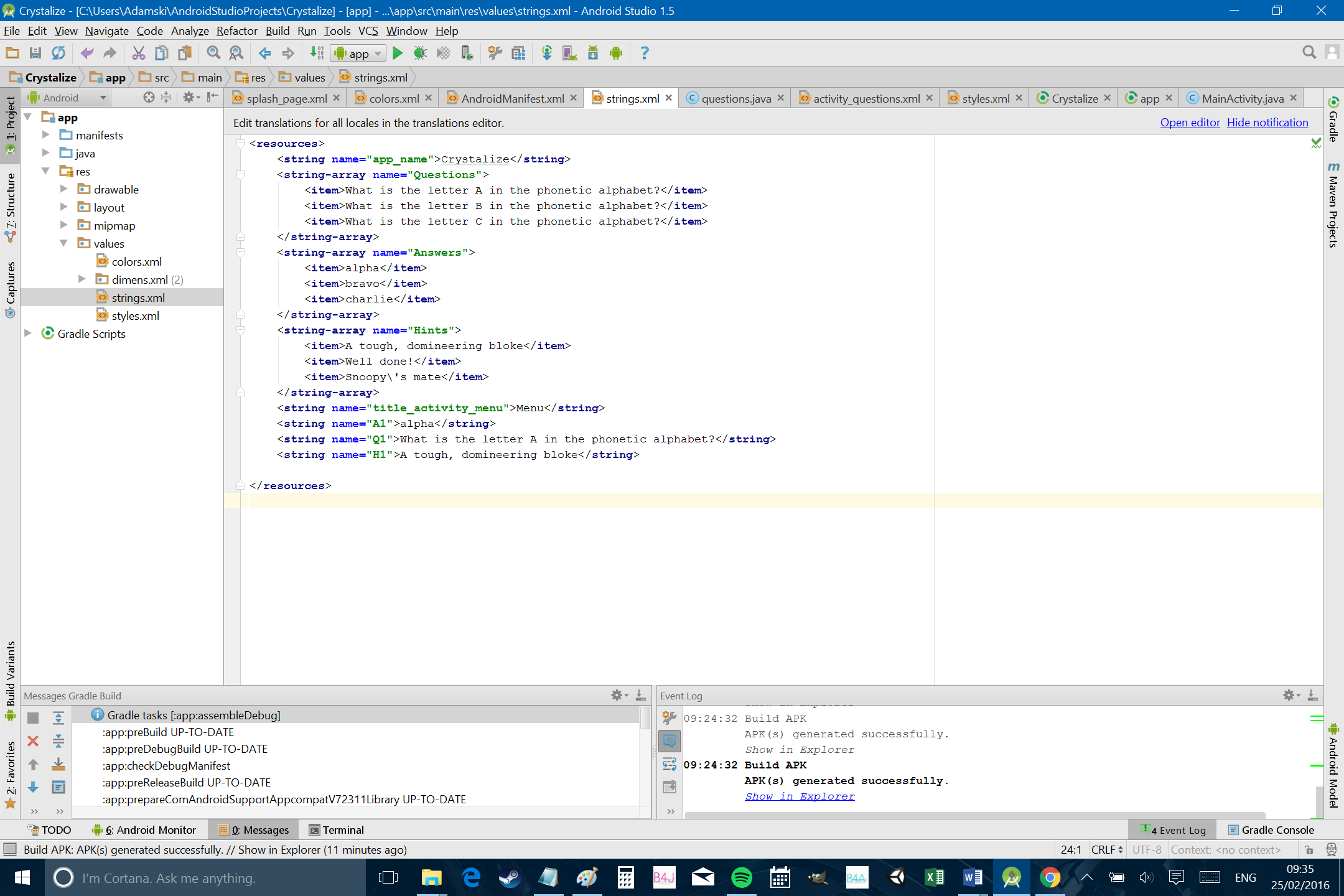This screenshot has width=1344, height=896.
Task: Toggle Captures side tool window
Action: 11,289
